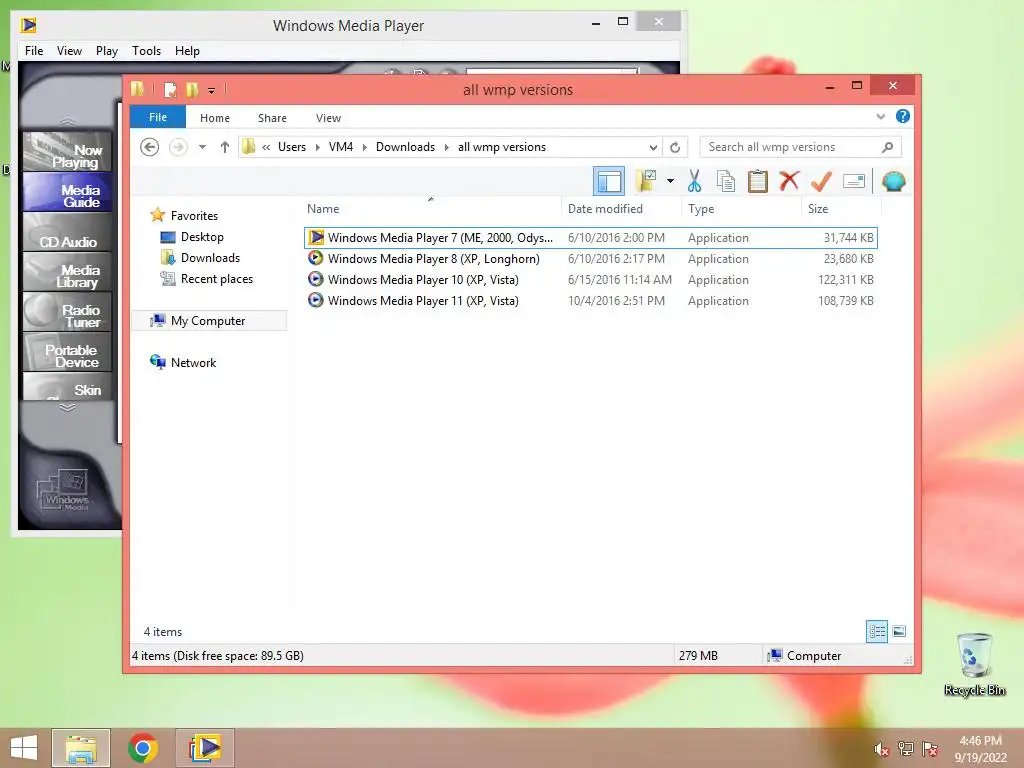Viewport: 1024px width, 768px height.
Task: Click the red X Delete icon
Action: (x=789, y=181)
